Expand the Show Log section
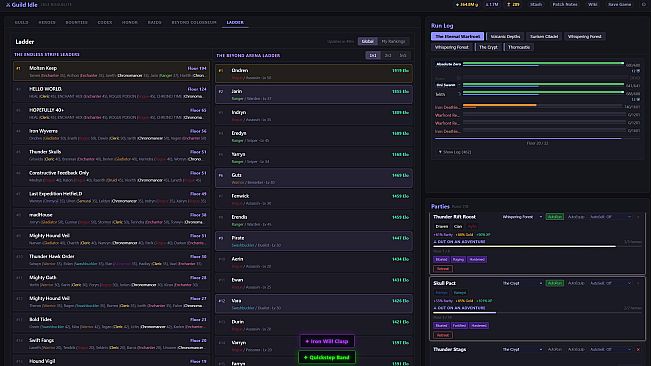 pyautogui.click(x=455, y=152)
